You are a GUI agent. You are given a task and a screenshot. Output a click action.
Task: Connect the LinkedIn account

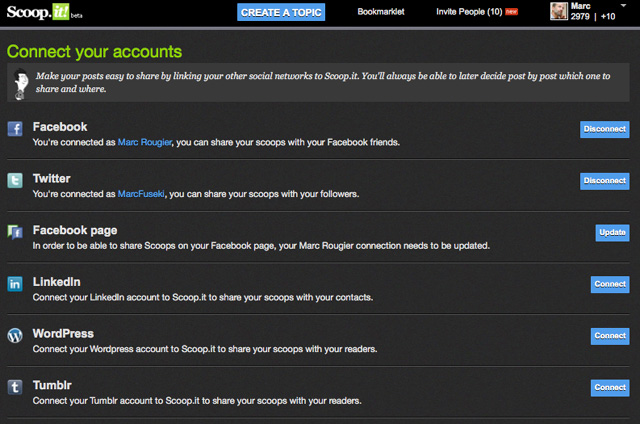coord(610,284)
